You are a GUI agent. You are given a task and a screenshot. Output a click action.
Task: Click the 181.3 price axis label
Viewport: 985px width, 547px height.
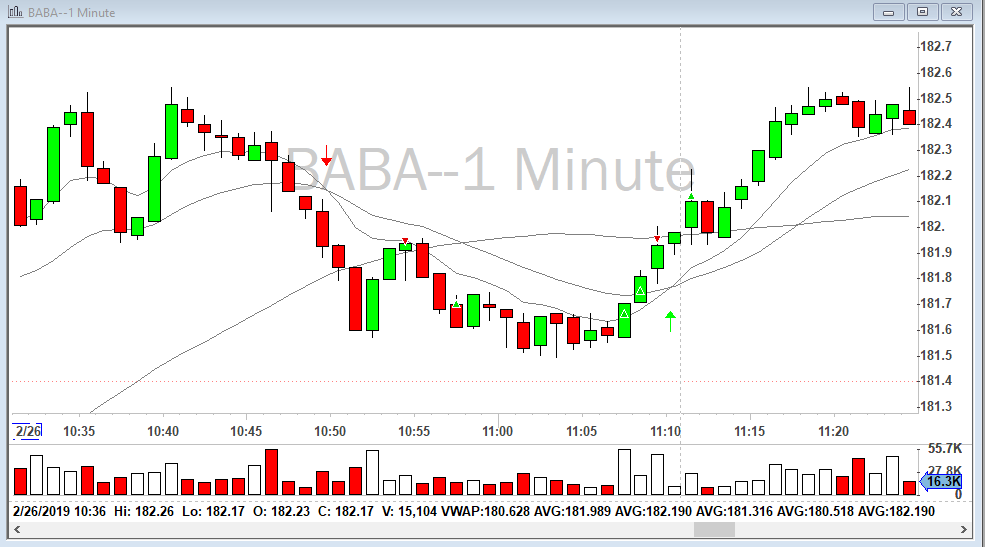[936, 406]
